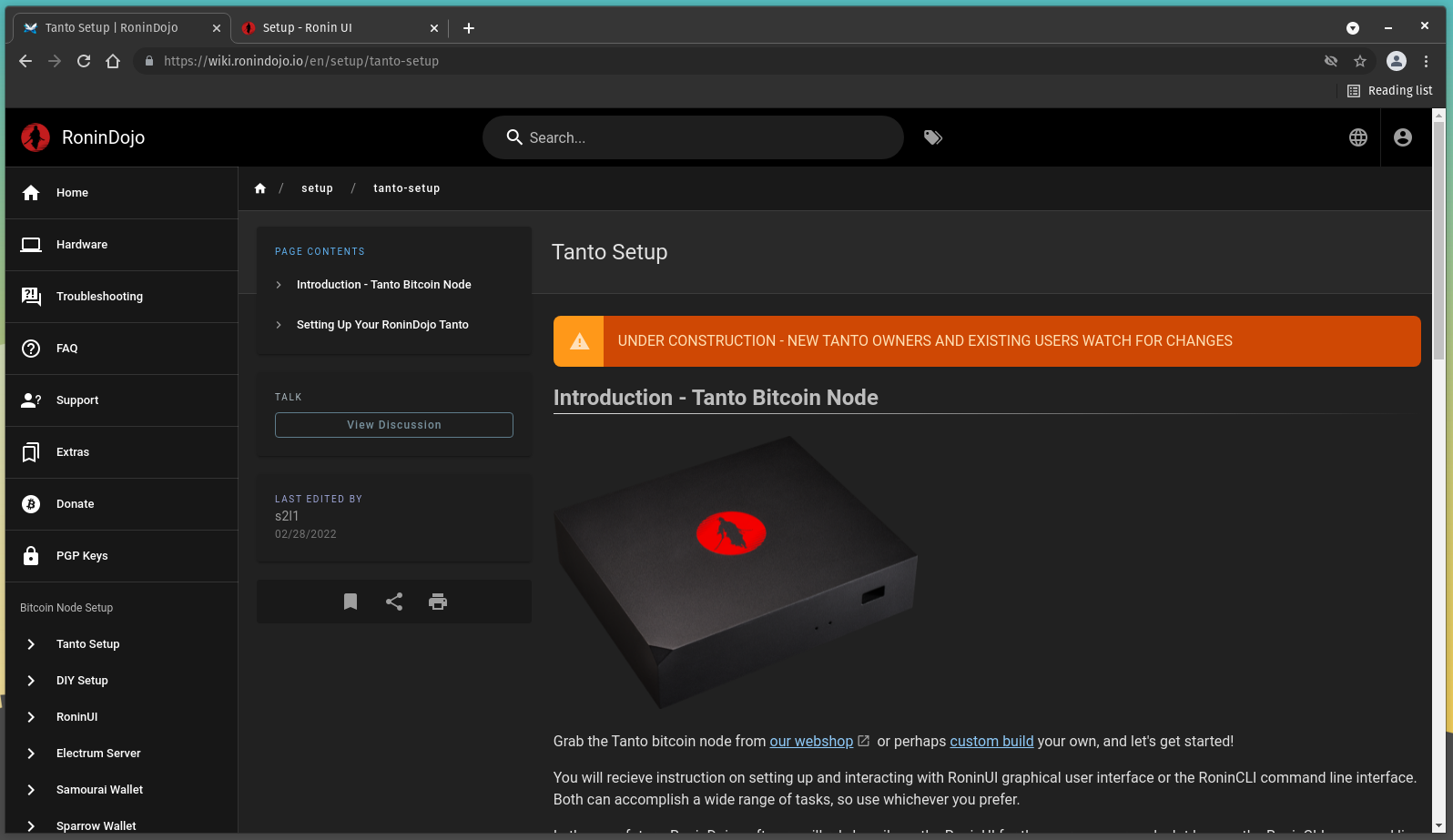Click the 02/28/2022 edit date

coord(306,534)
